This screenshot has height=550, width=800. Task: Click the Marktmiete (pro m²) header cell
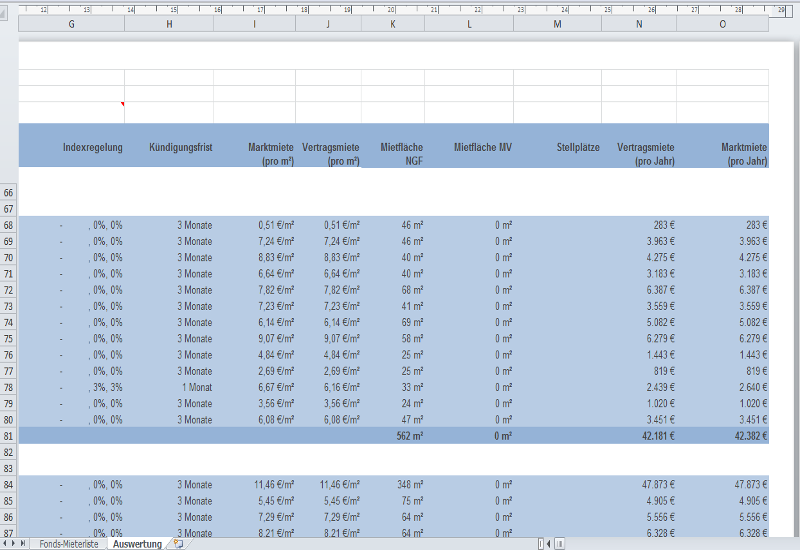click(x=255, y=145)
